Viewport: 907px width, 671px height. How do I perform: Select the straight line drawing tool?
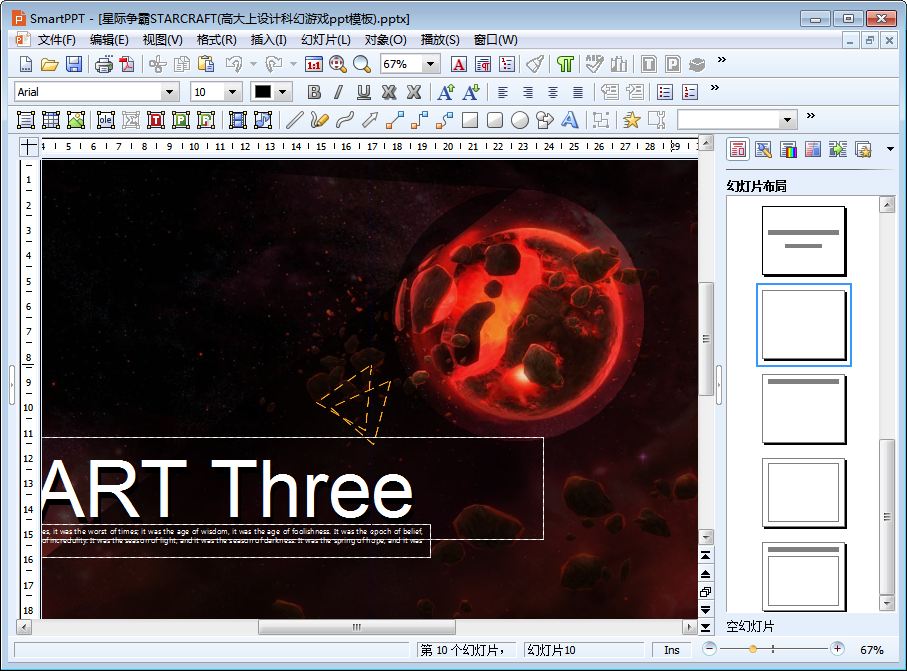pyautogui.click(x=294, y=120)
